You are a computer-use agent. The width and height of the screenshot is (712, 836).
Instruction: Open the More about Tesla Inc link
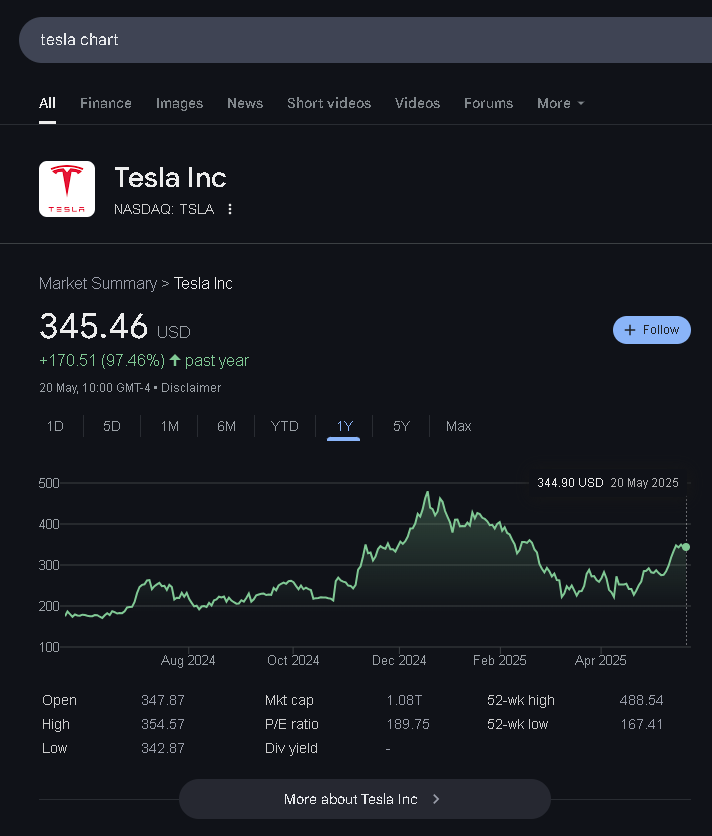point(364,799)
